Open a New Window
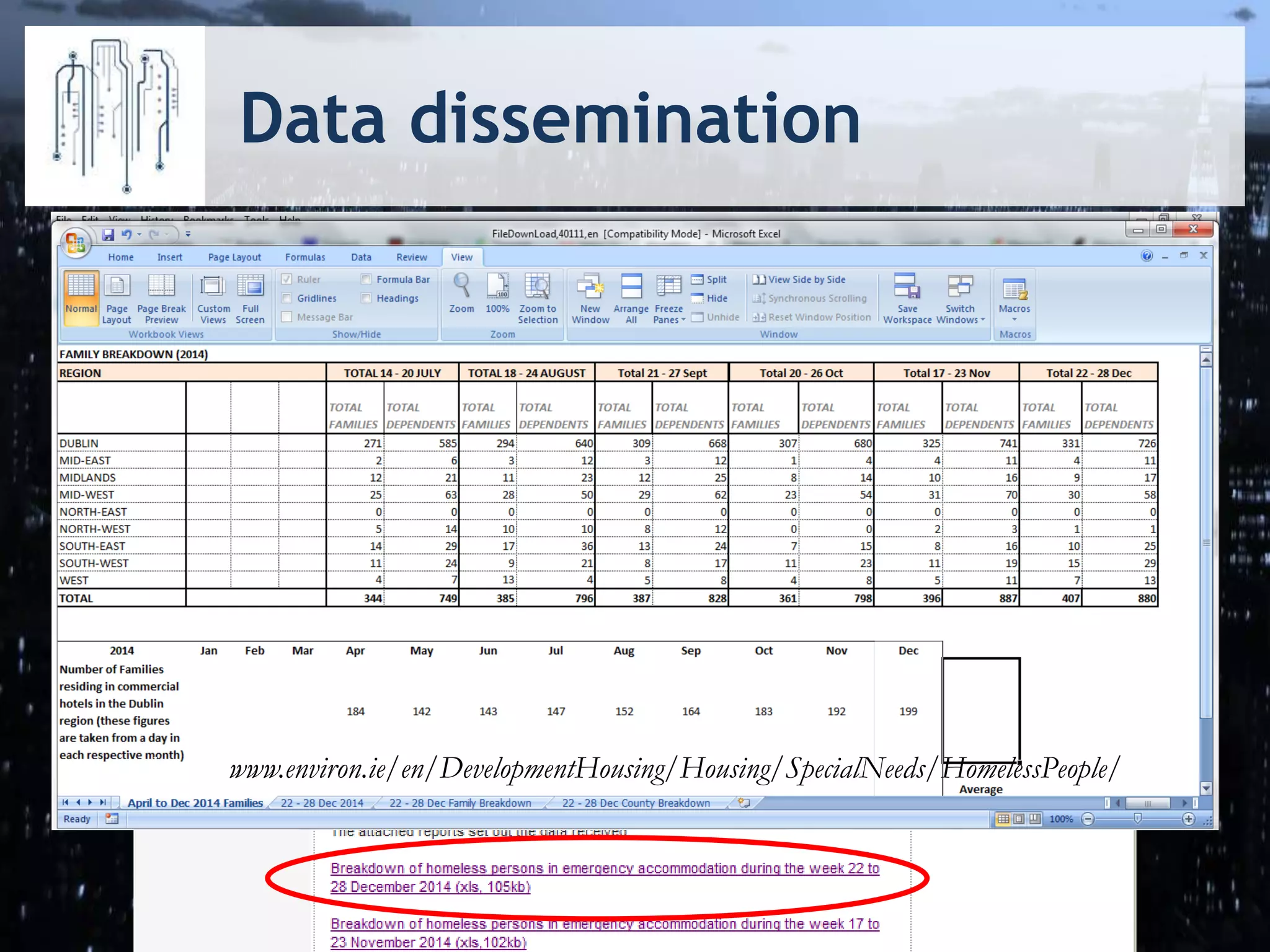This screenshot has width=1270, height=952. coord(590,287)
